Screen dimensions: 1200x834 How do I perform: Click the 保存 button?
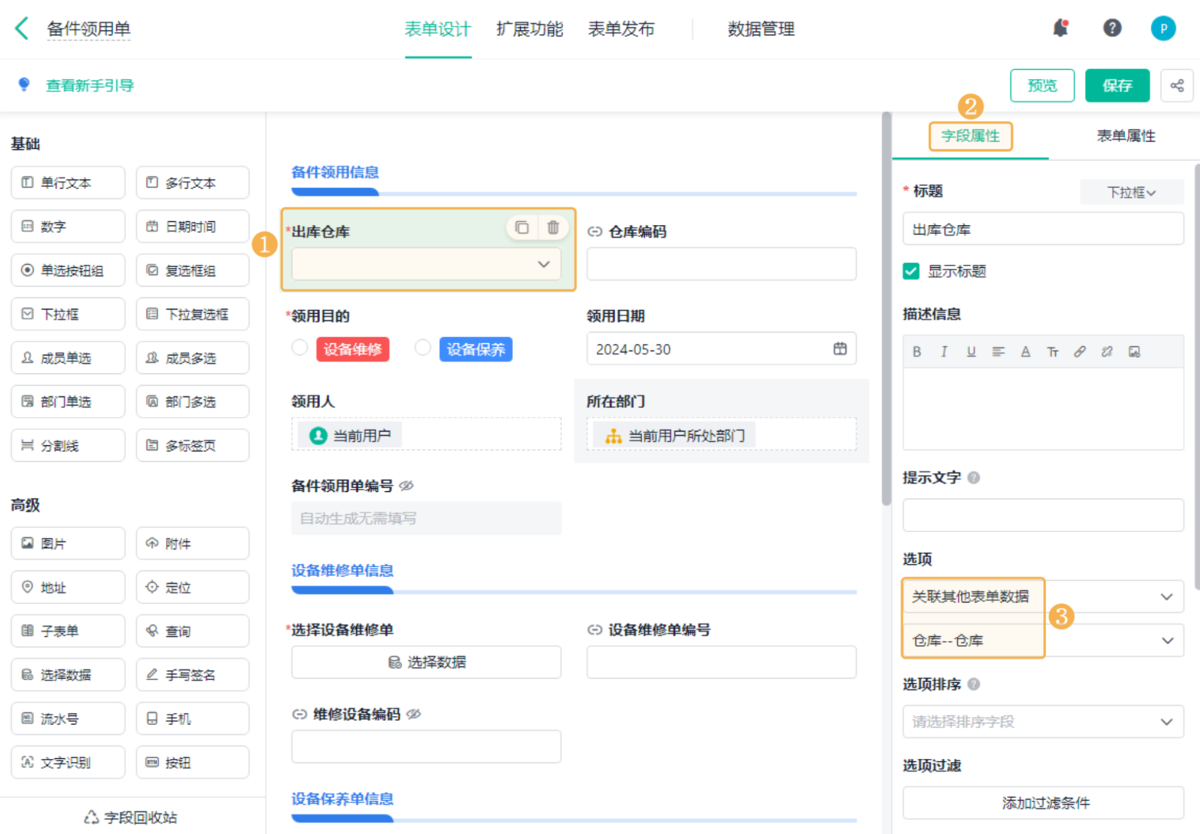tap(1117, 86)
